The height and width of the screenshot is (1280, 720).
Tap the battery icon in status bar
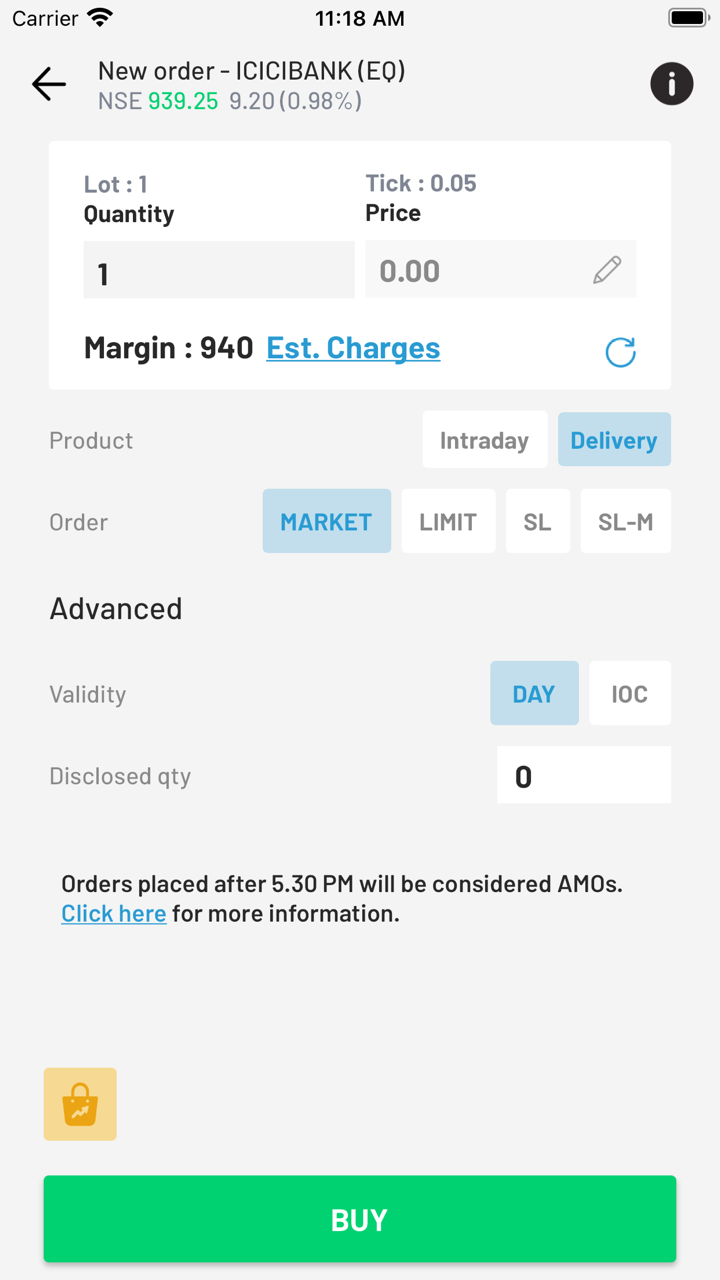click(x=688, y=18)
